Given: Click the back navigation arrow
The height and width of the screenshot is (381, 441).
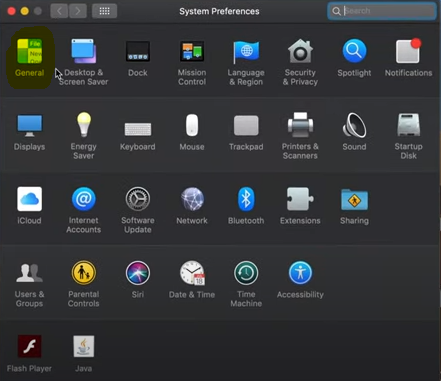Looking at the screenshot, I should 59,11.
